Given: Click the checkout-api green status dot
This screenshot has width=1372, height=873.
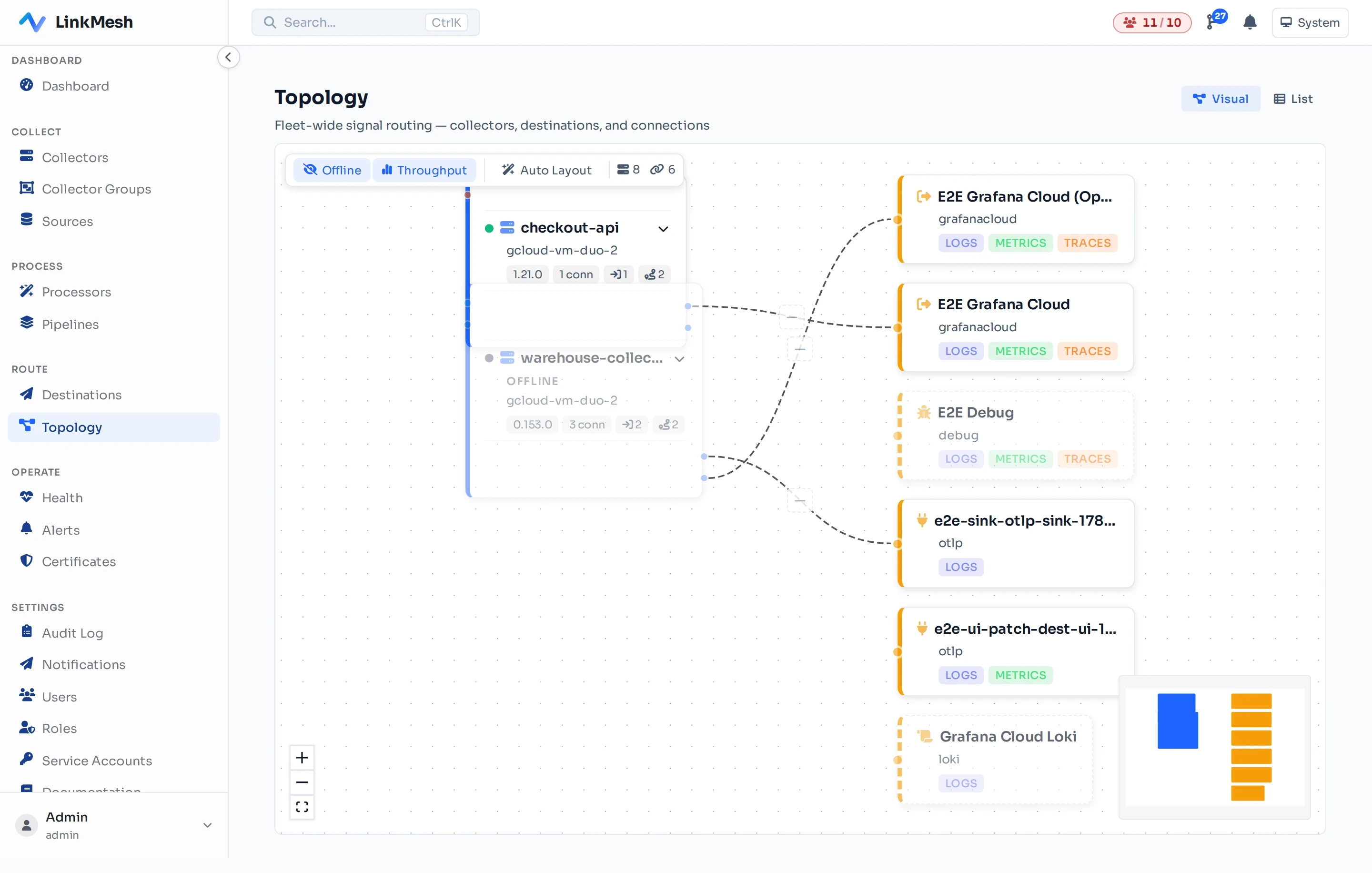Looking at the screenshot, I should [489, 229].
